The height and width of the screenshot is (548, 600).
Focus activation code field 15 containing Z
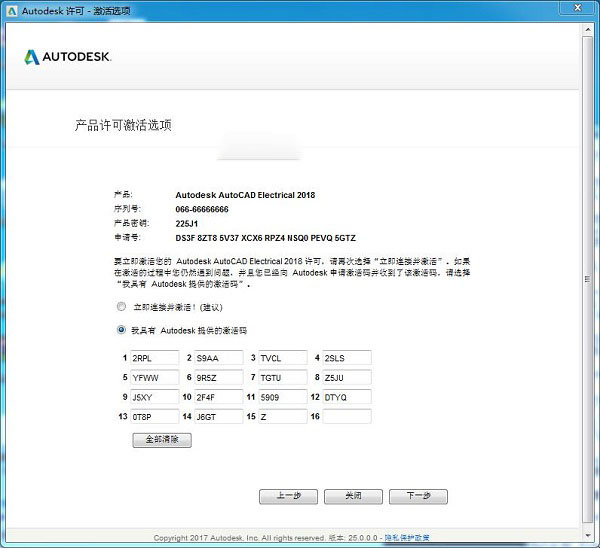tap(282, 416)
